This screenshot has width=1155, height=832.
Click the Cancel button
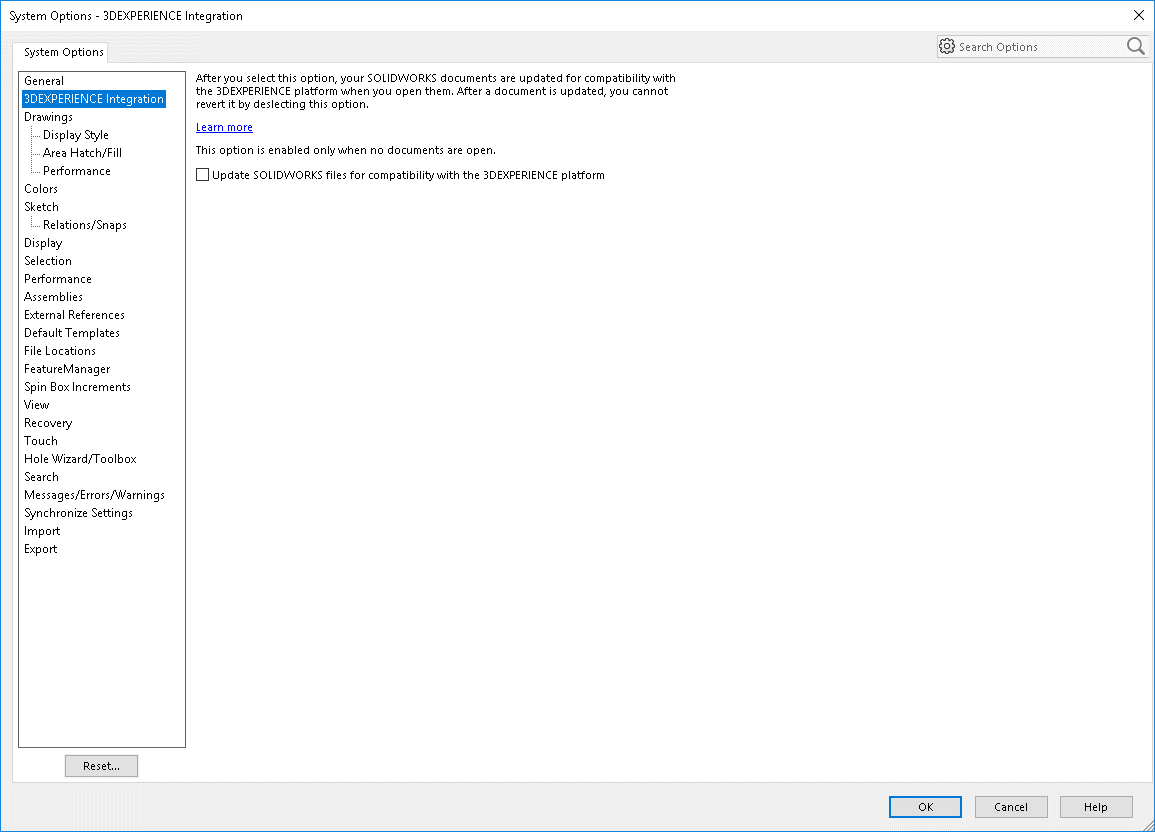1011,807
